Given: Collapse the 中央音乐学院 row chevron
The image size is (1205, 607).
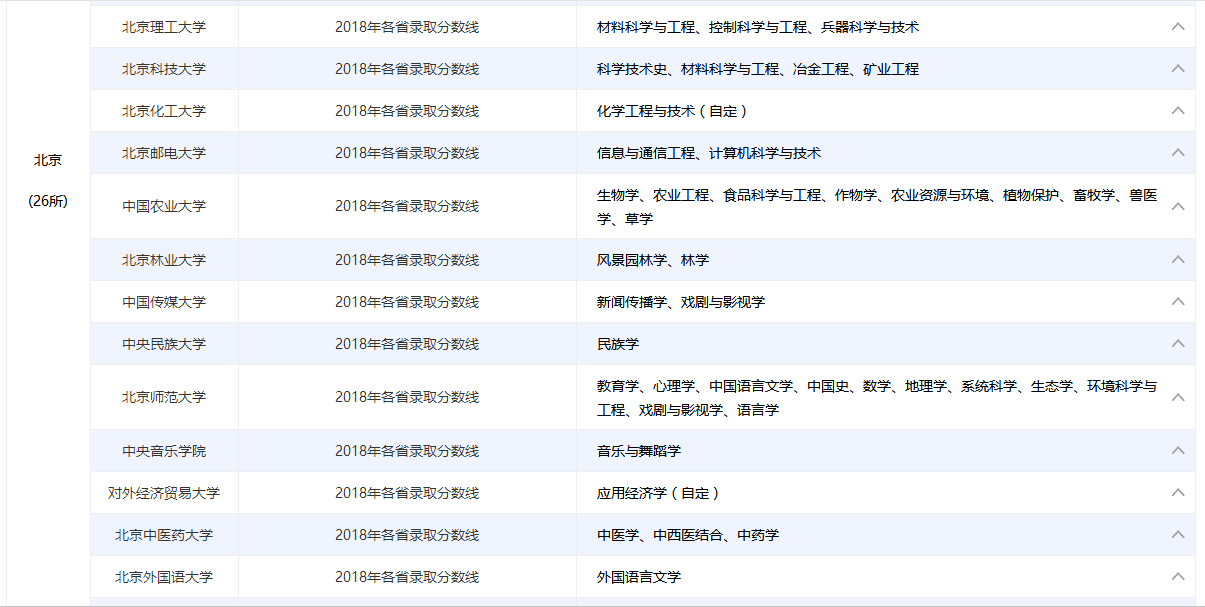Looking at the screenshot, I should (1178, 451).
